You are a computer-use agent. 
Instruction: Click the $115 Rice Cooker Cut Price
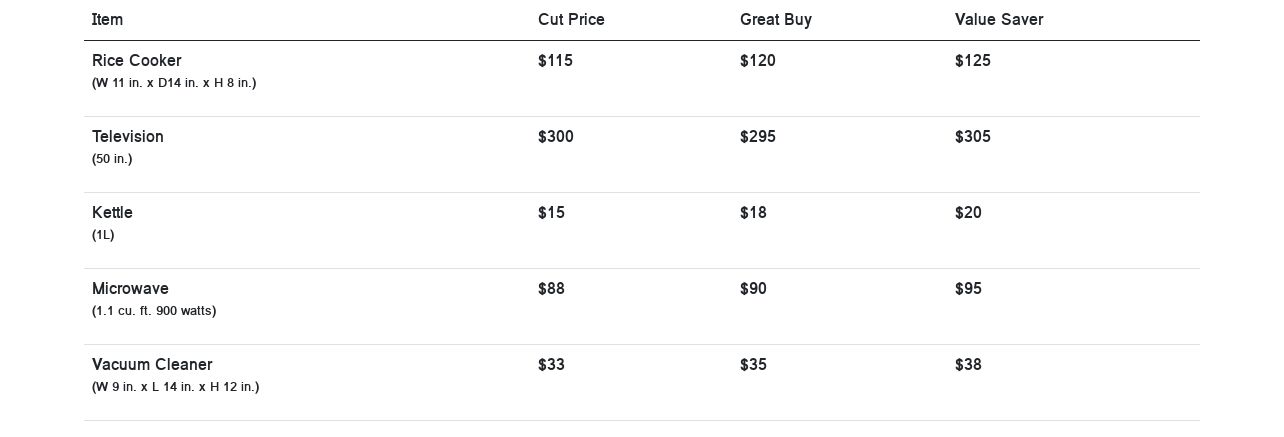[555, 61]
